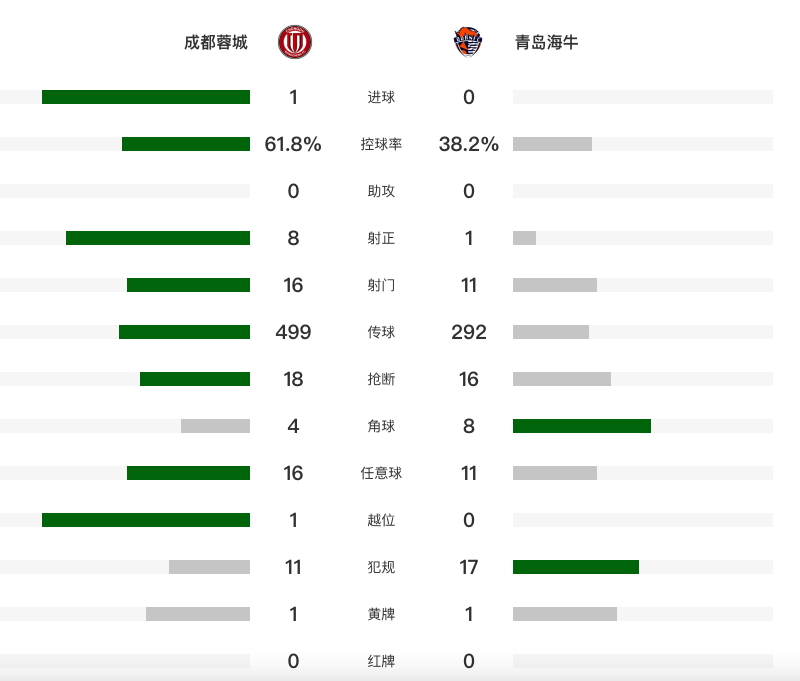Click 青岛海牛's 17 fouls value
The width and height of the screenshot is (800, 681).
point(469,567)
